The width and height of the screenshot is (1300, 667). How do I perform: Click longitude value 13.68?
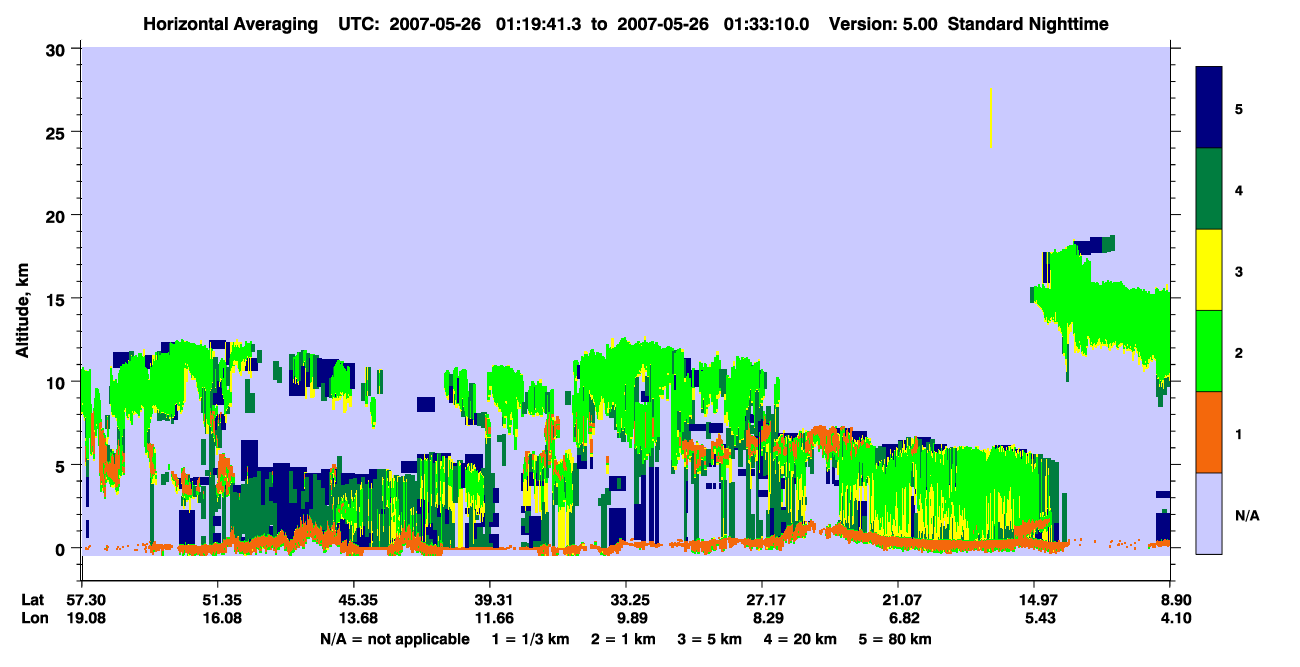pos(353,619)
